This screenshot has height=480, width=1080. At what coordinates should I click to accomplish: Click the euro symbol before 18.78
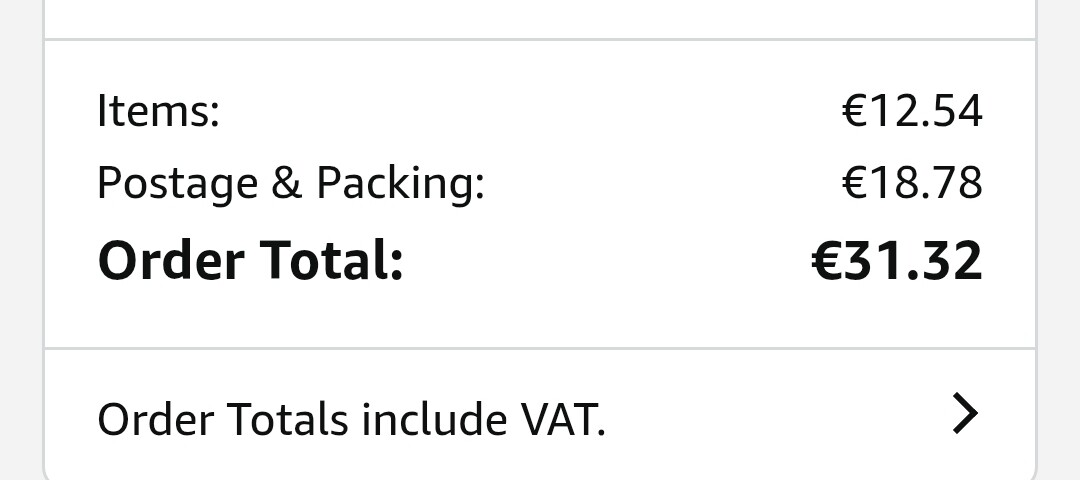point(854,184)
